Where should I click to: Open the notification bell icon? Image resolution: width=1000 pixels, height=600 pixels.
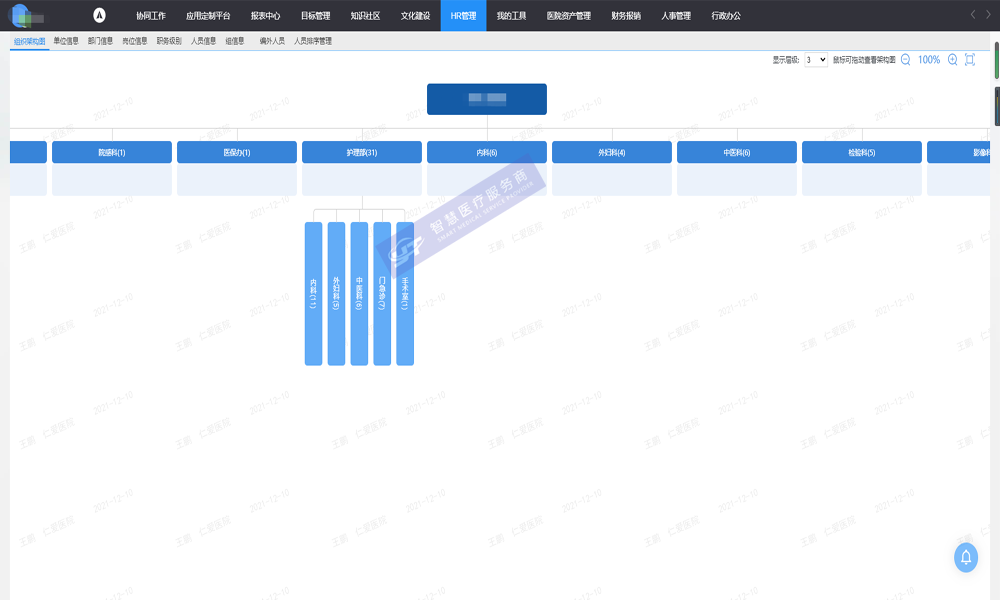(x=966, y=558)
